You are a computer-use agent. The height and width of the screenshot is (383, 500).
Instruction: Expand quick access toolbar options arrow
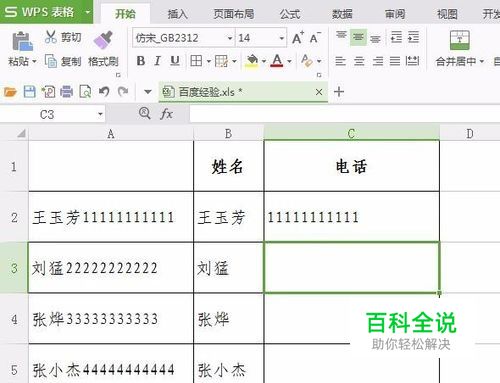tap(148, 92)
